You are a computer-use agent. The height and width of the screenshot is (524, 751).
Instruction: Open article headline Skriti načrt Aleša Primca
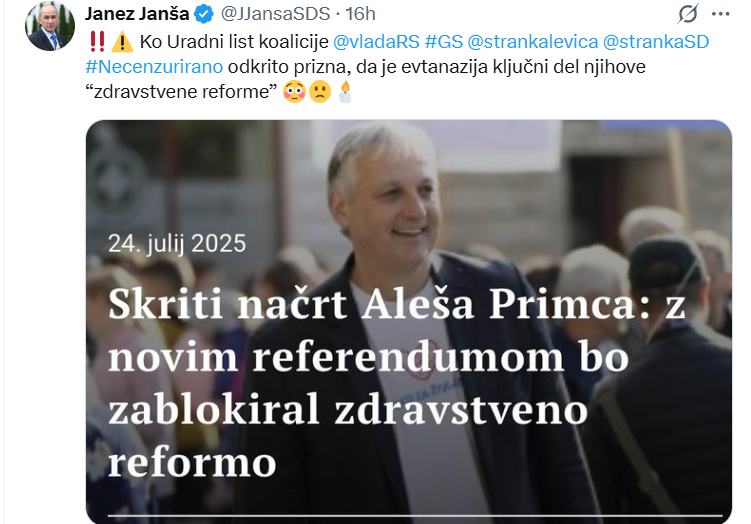(x=396, y=383)
